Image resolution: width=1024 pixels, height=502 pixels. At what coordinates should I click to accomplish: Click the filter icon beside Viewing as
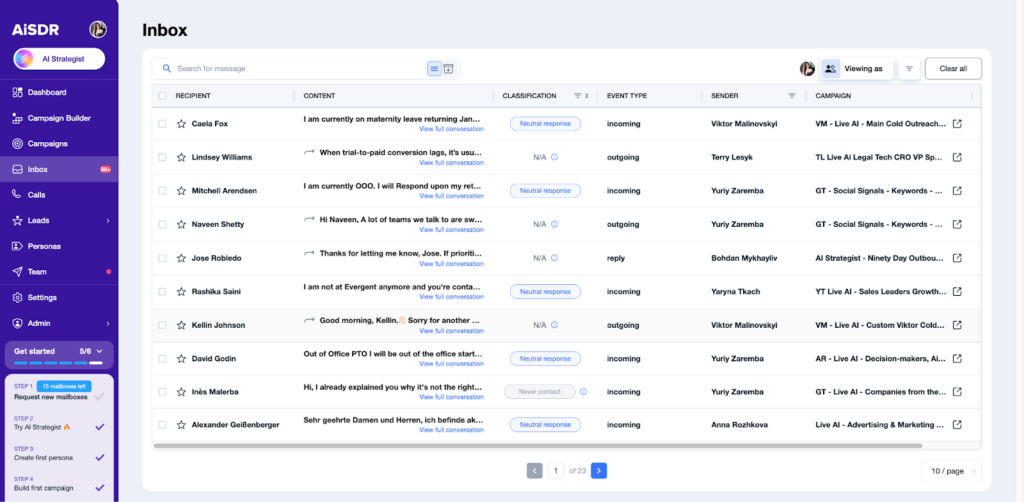click(x=909, y=69)
